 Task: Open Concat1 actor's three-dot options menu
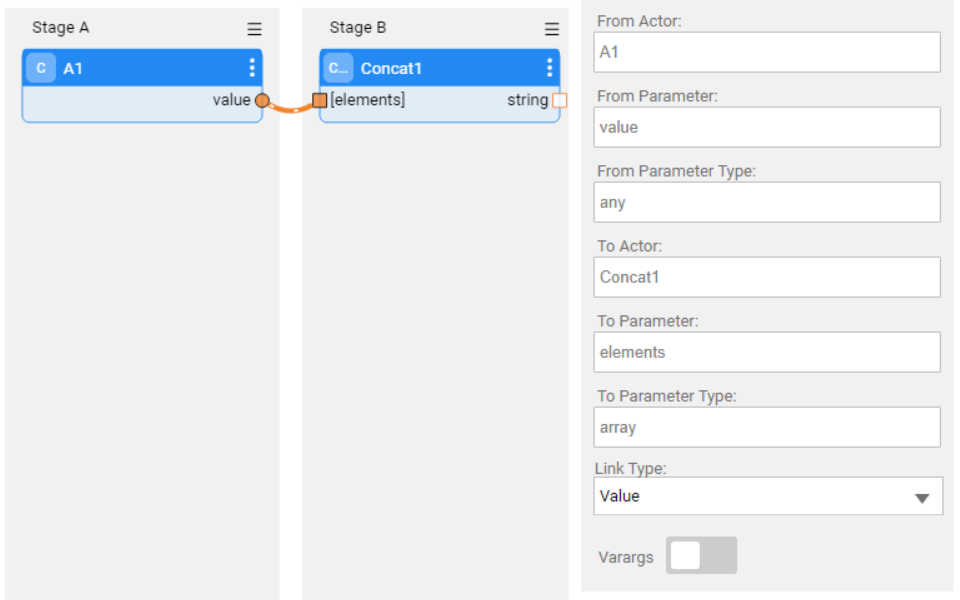[x=549, y=68]
